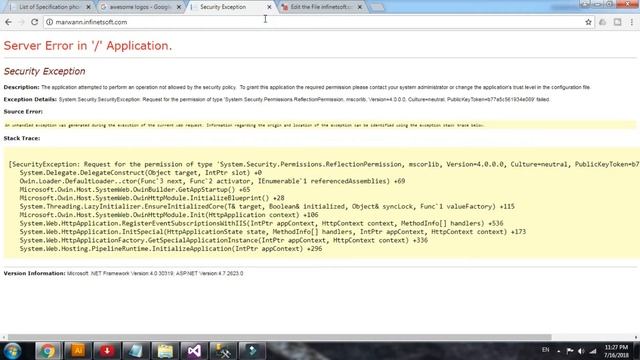Click the Source Error label

(23, 111)
